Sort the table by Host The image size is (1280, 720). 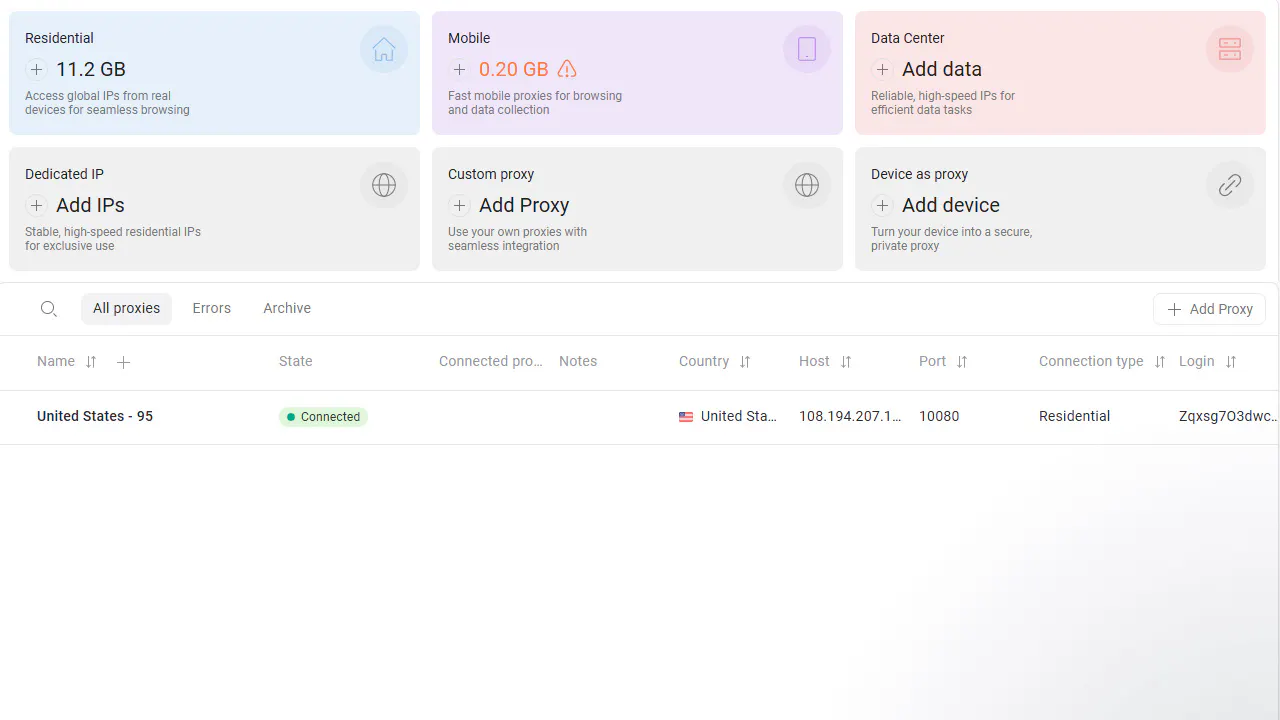pos(846,362)
